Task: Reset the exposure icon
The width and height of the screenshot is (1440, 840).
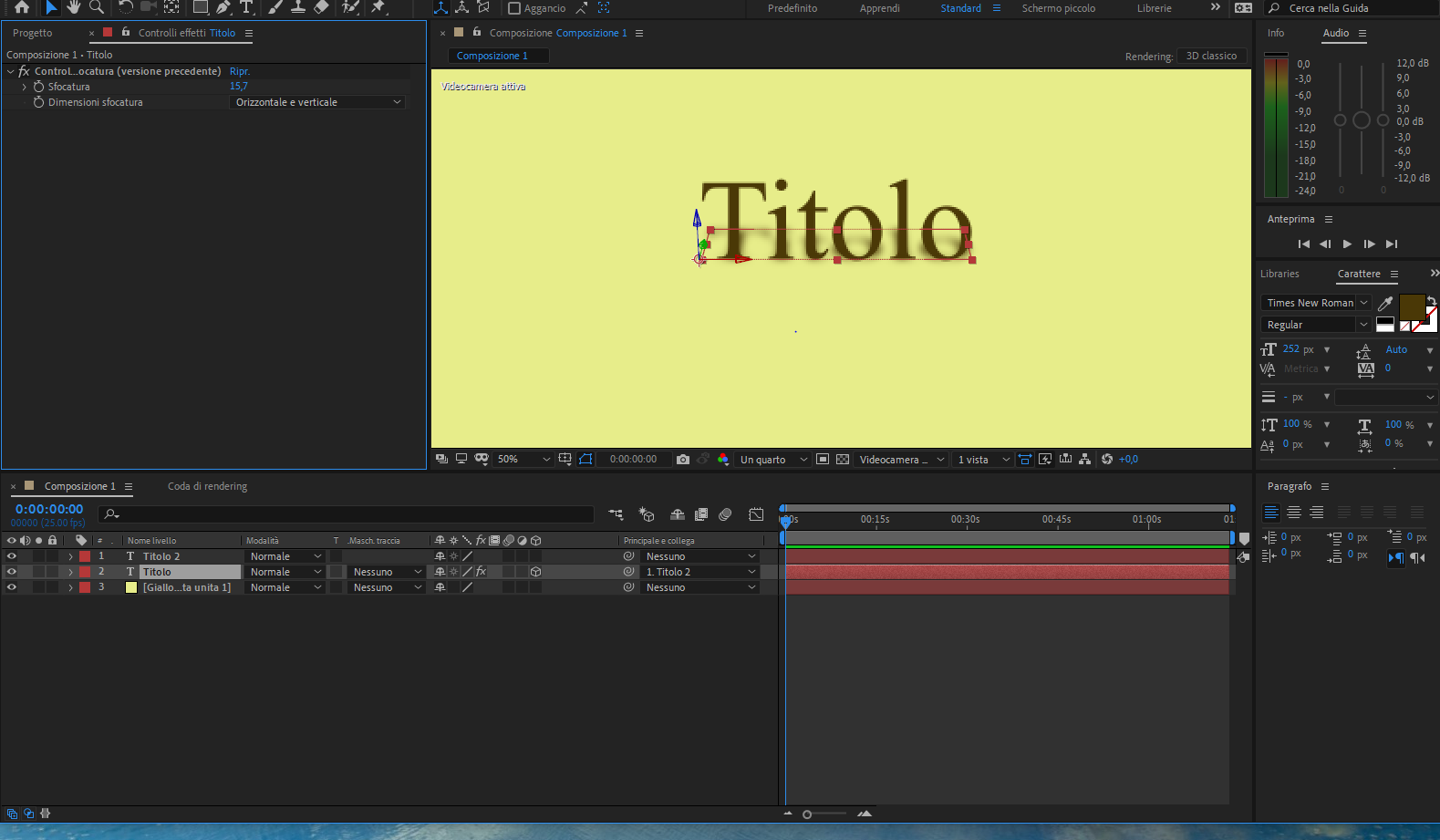Action: 1107,460
